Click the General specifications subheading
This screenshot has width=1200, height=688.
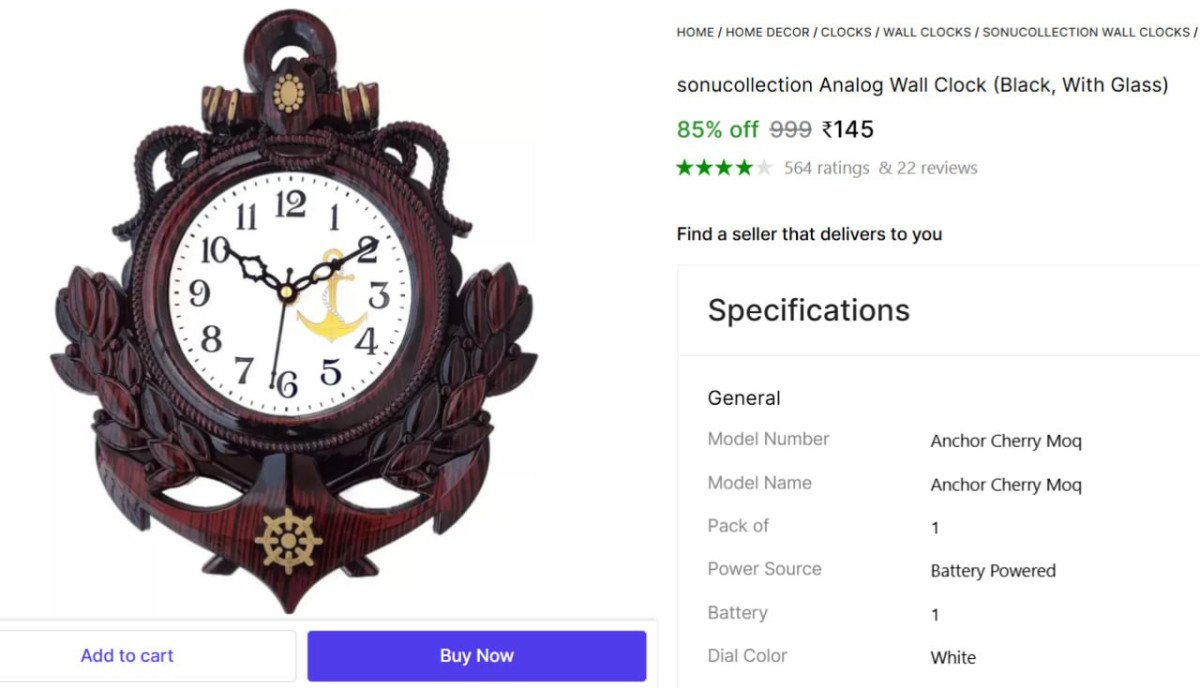[744, 398]
